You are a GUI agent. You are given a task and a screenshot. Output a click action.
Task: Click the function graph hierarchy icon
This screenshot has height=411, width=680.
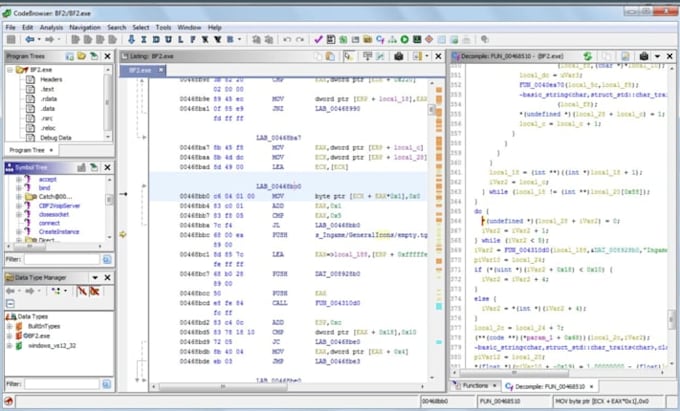(392, 39)
